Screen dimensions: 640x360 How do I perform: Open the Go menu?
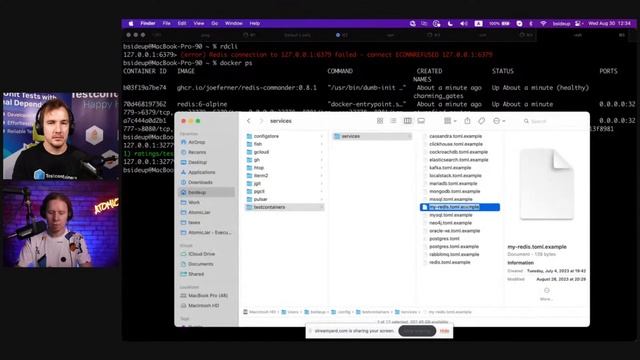pos(215,23)
